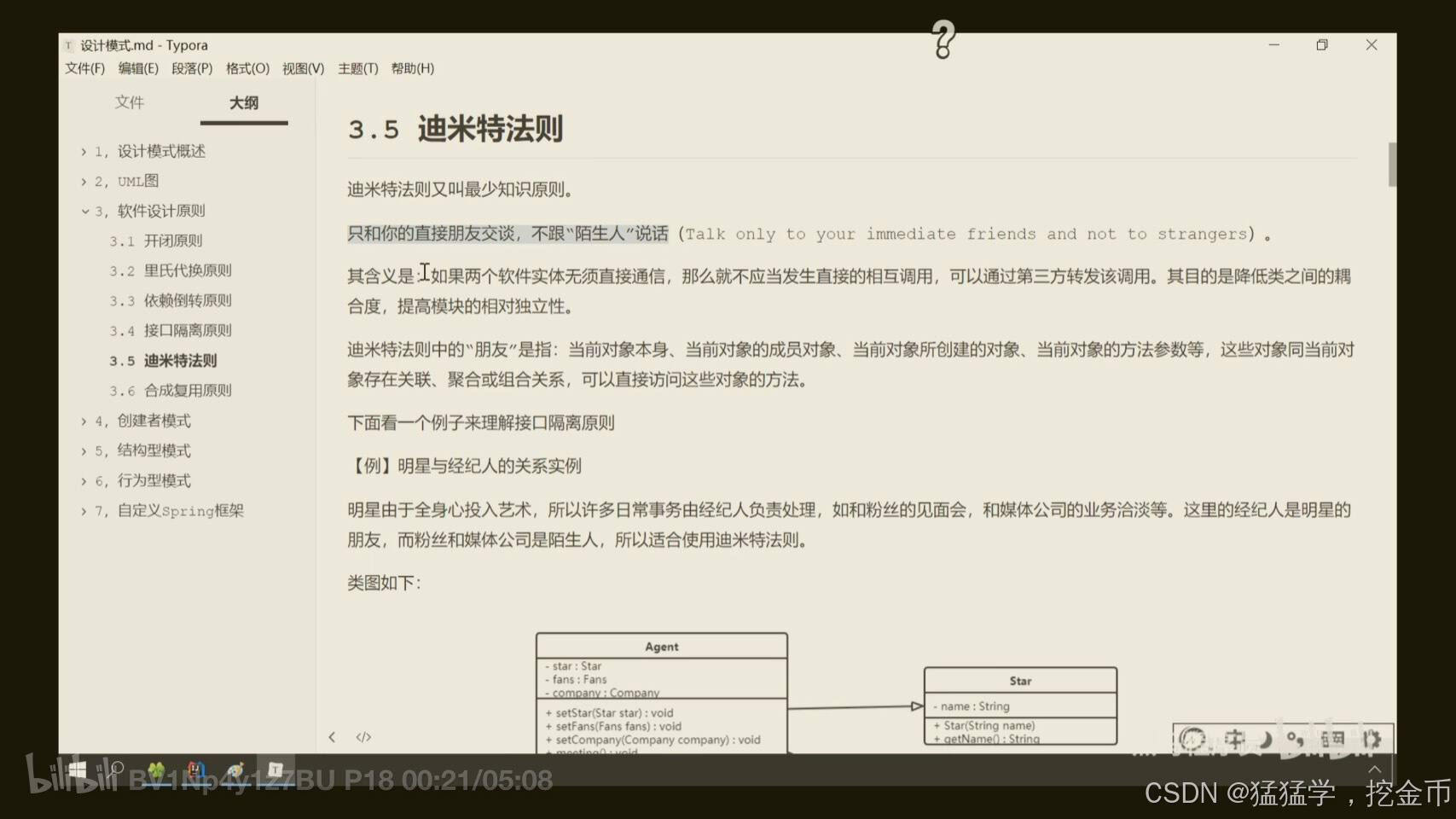The height and width of the screenshot is (819, 1456).
Task: Open the 格式(O) menu
Action: point(247,68)
